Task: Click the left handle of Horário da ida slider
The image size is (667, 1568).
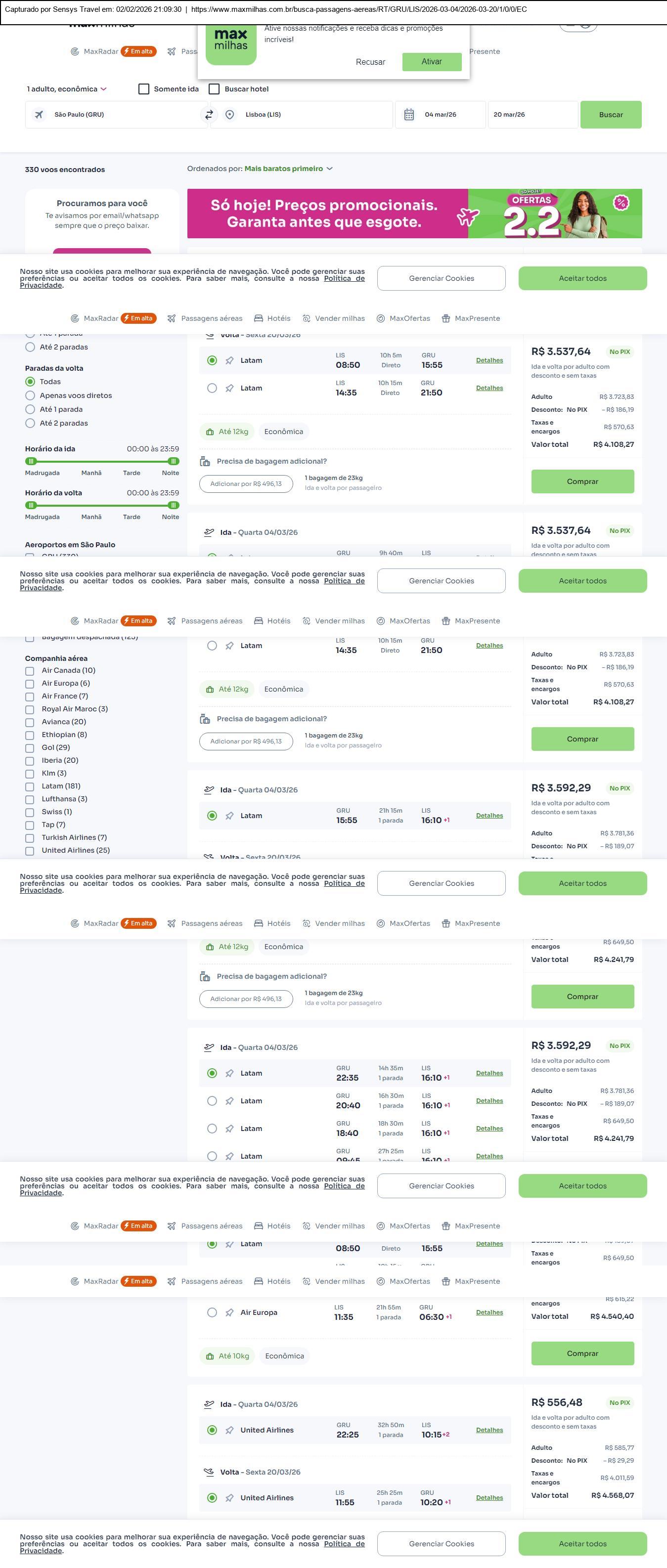Action: pyautogui.click(x=31, y=461)
